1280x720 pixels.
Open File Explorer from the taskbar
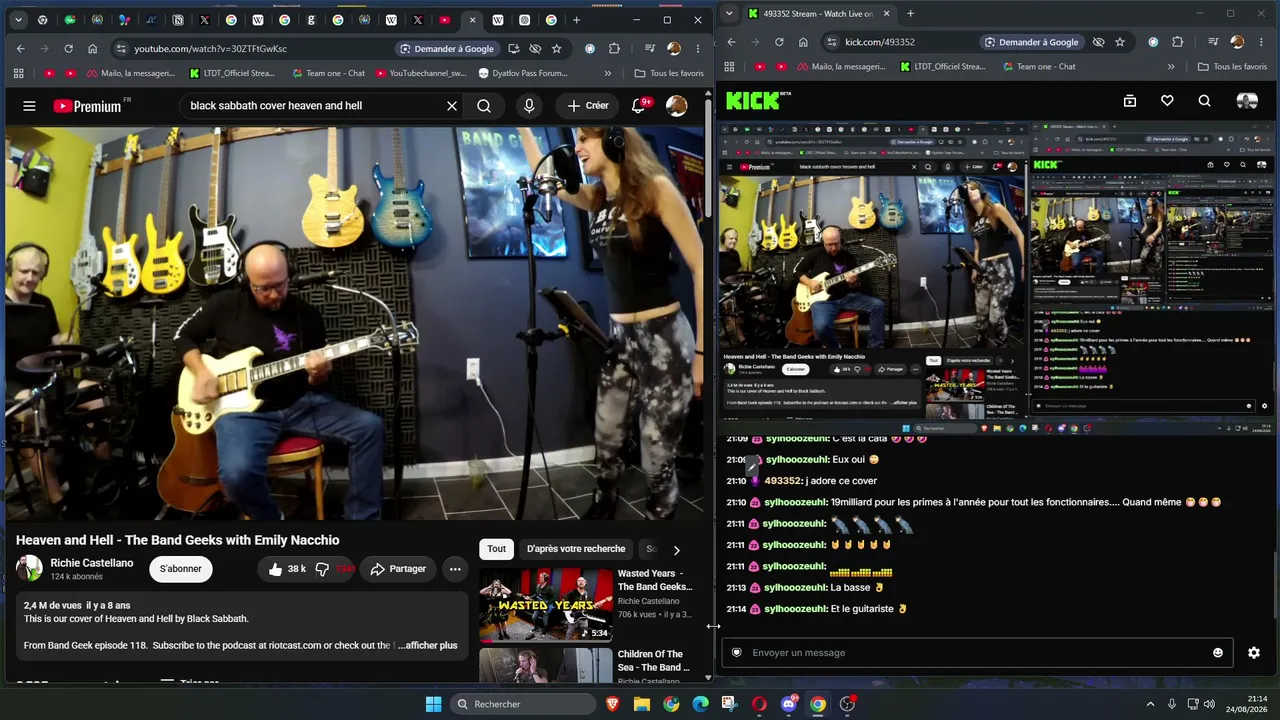pyautogui.click(x=642, y=704)
